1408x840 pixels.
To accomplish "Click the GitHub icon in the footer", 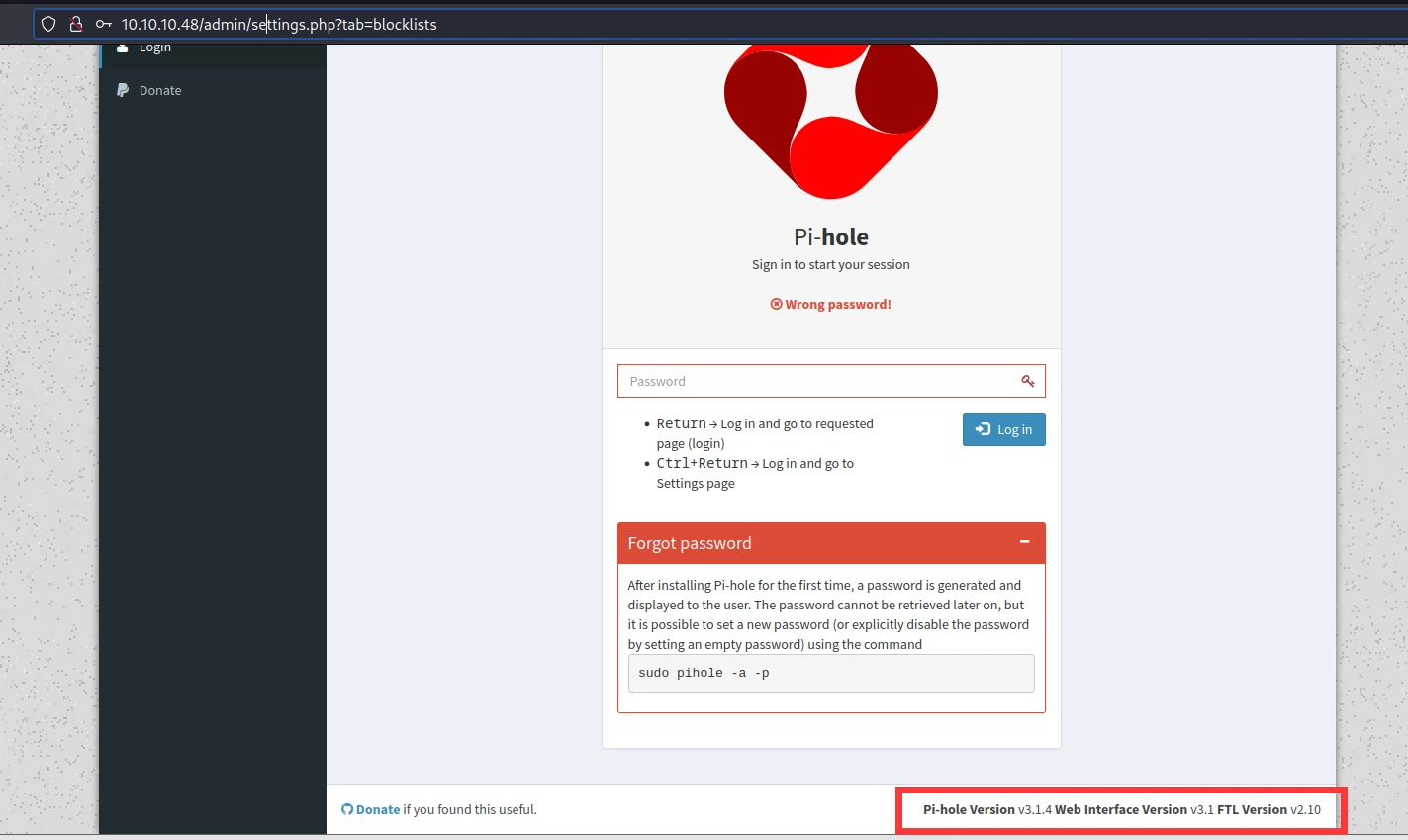I will 347,809.
